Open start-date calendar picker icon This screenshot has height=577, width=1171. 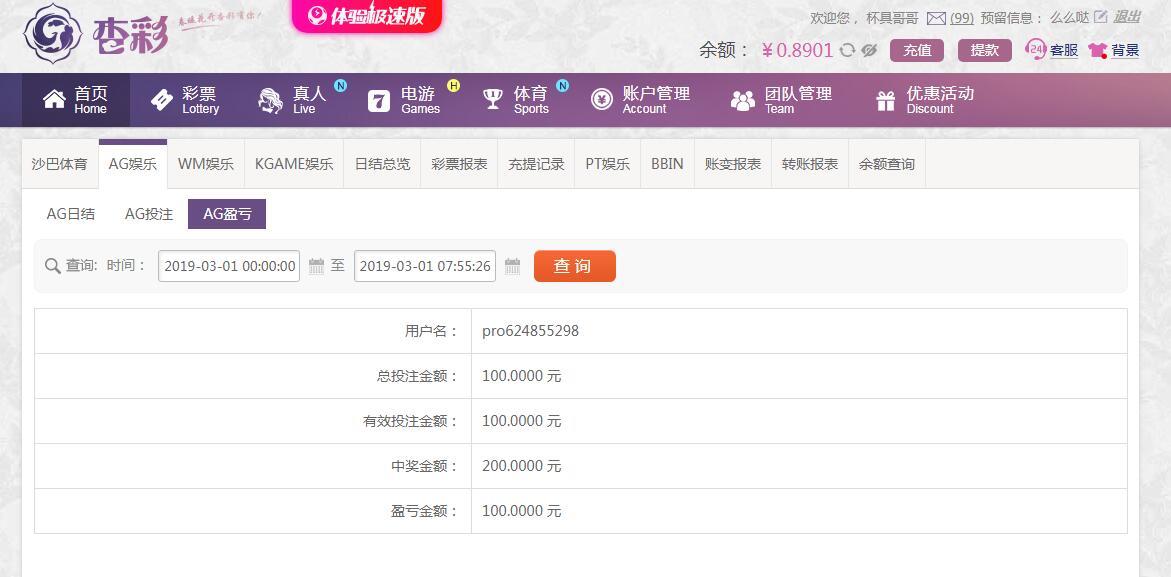(x=316, y=266)
